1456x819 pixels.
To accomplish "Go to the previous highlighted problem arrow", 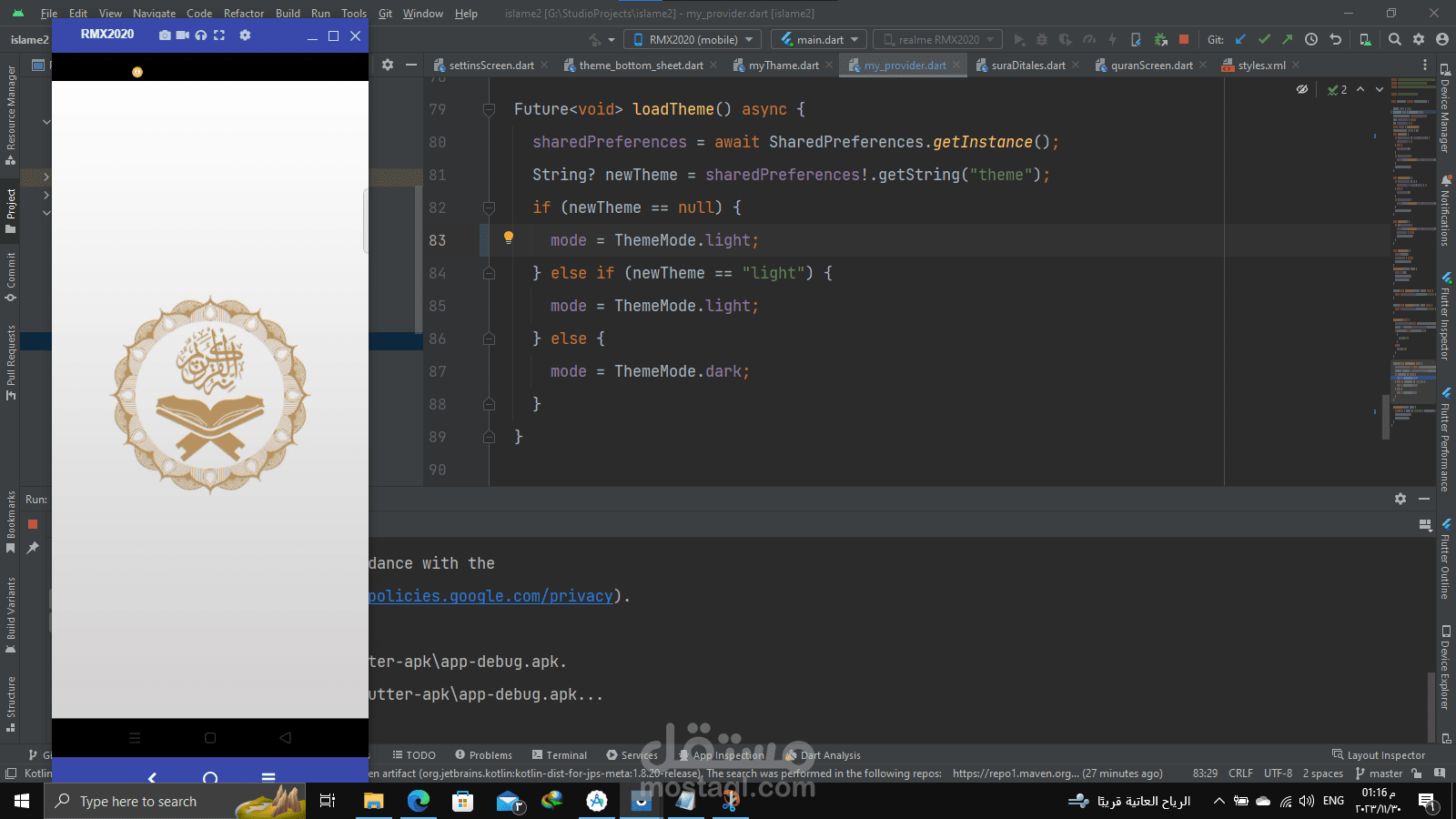I will click(x=1360, y=89).
